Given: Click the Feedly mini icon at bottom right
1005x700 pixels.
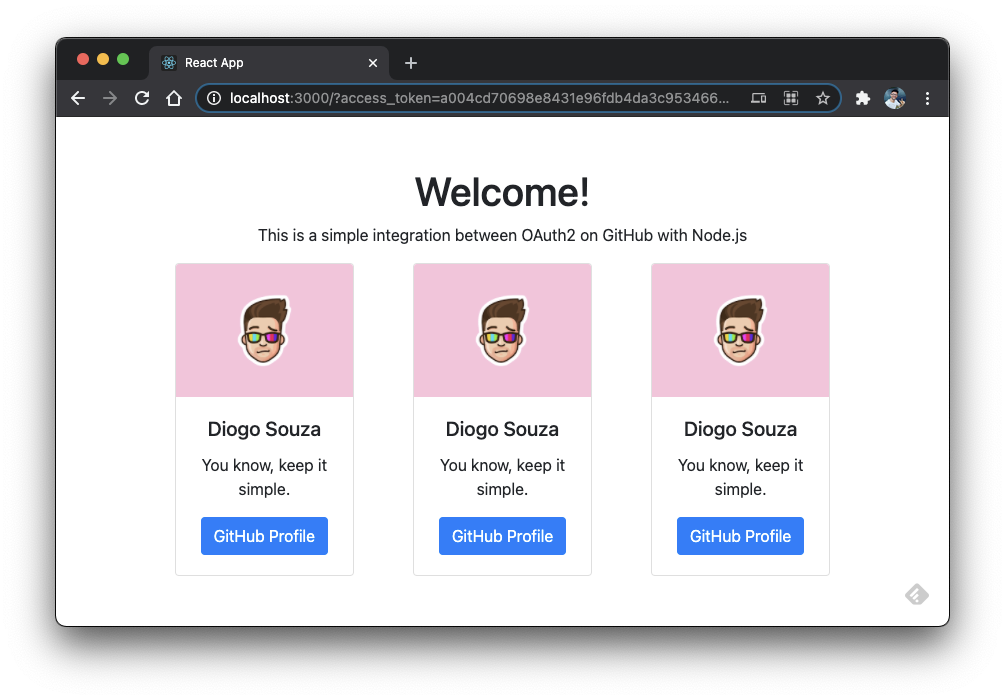Looking at the screenshot, I should click(x=916, y=594).
